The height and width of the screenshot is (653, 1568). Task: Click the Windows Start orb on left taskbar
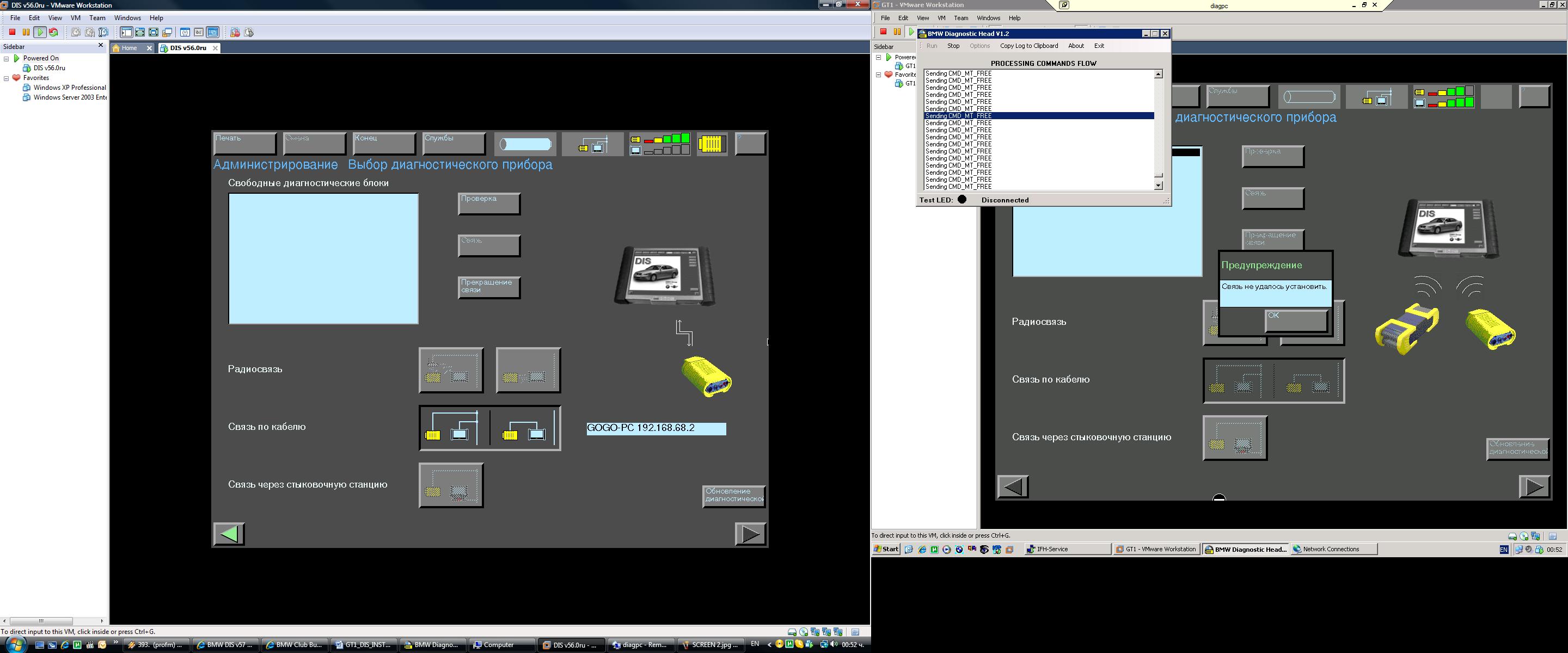coord(15,644)
